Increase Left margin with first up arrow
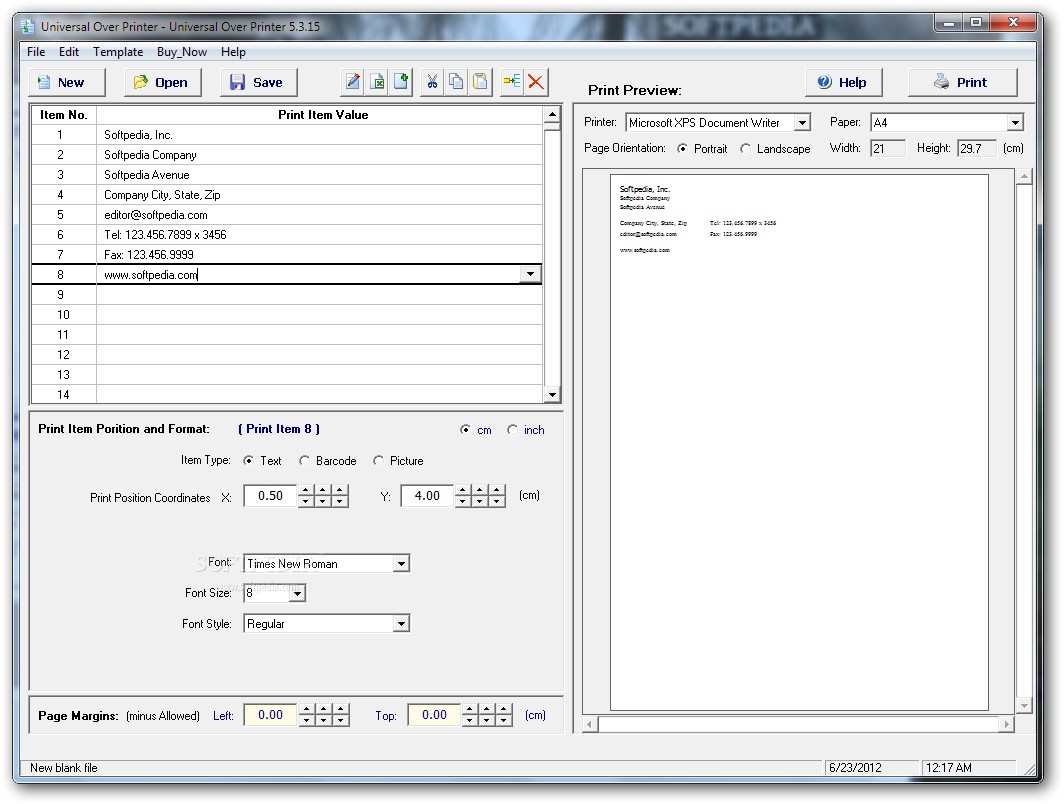1064x804 pixels. tap(307, 709)
